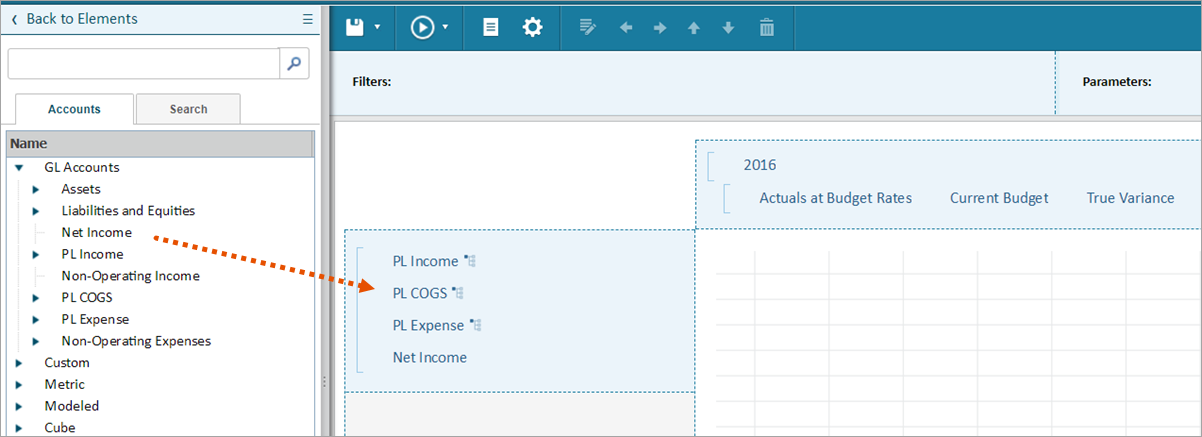Image resolution: width=1202 pixels, height=437 pixels.
Task: Select the Current Budget column
Action: point(999,198)
